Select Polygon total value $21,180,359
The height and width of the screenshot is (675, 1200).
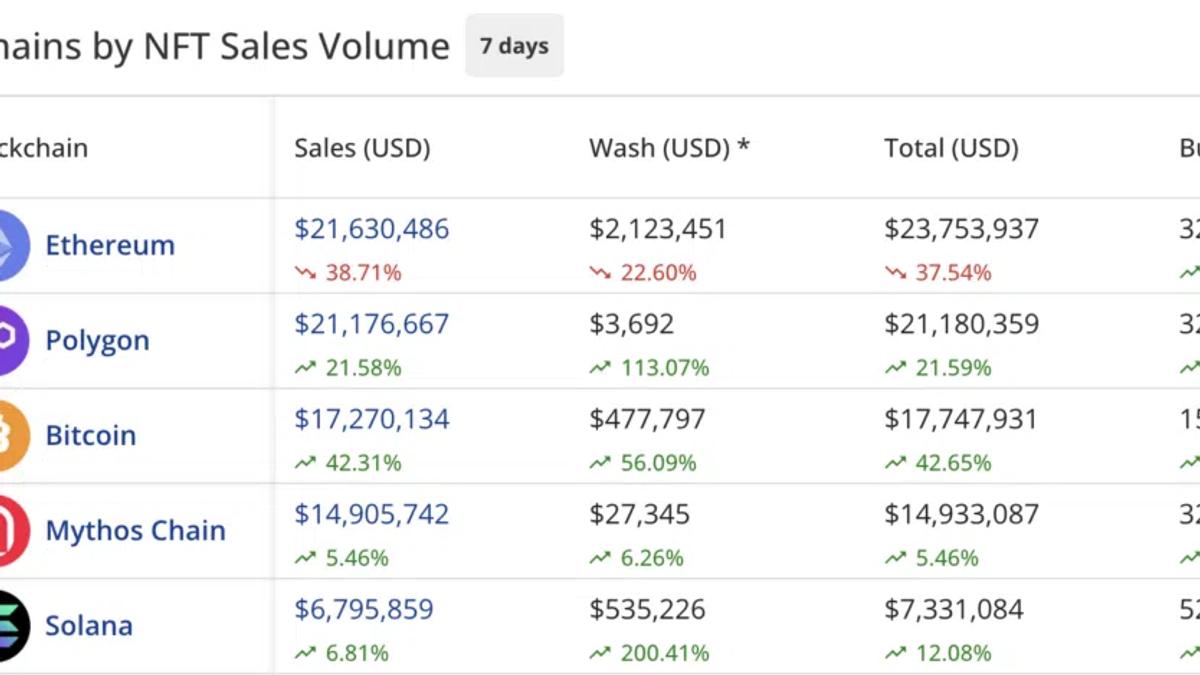point(961,324)
